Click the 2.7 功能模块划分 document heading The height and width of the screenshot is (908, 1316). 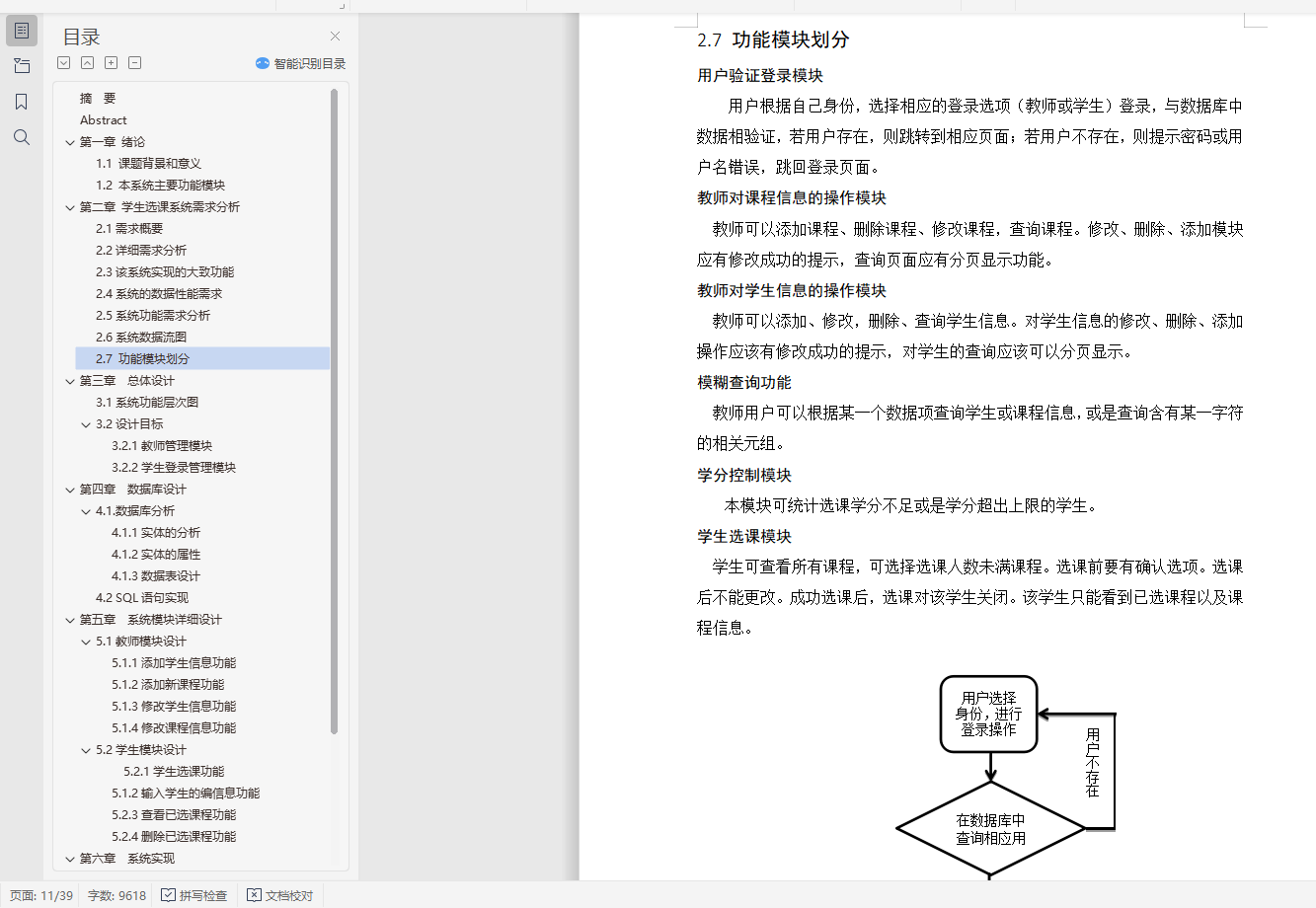[773, 40]
